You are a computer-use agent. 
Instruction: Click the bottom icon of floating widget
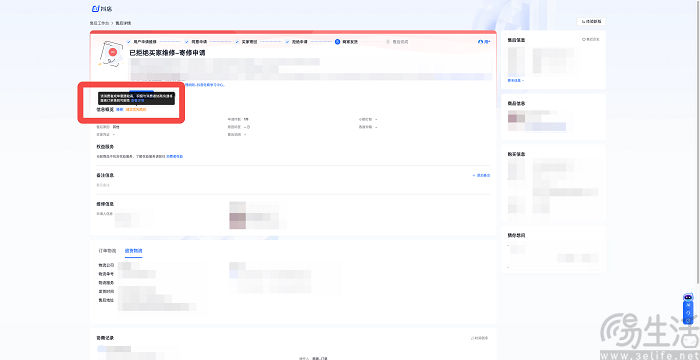[688, 320]
